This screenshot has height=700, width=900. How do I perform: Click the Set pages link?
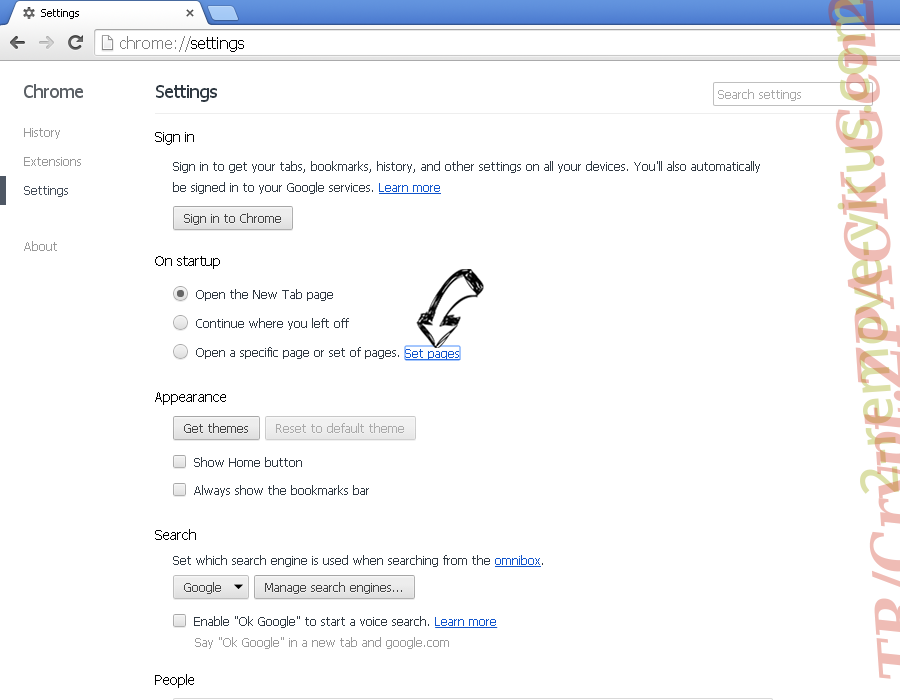[432, 353]
